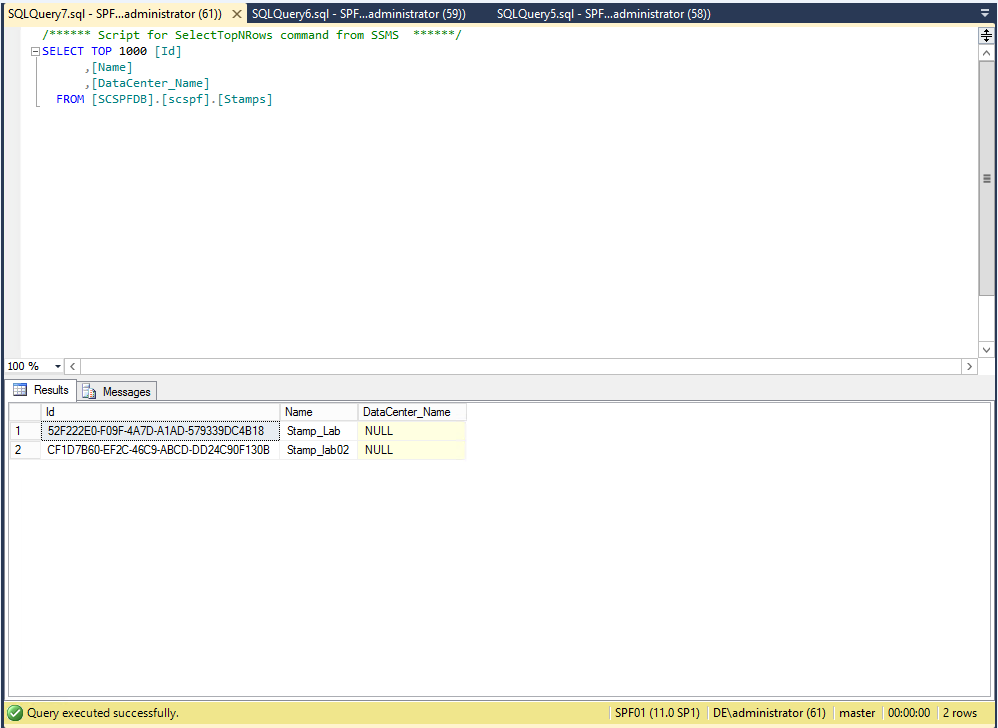Click the editor split-window handle icon
Image resolution: width=998 pixels, height=728 pixels.
(x=986, y=35)
